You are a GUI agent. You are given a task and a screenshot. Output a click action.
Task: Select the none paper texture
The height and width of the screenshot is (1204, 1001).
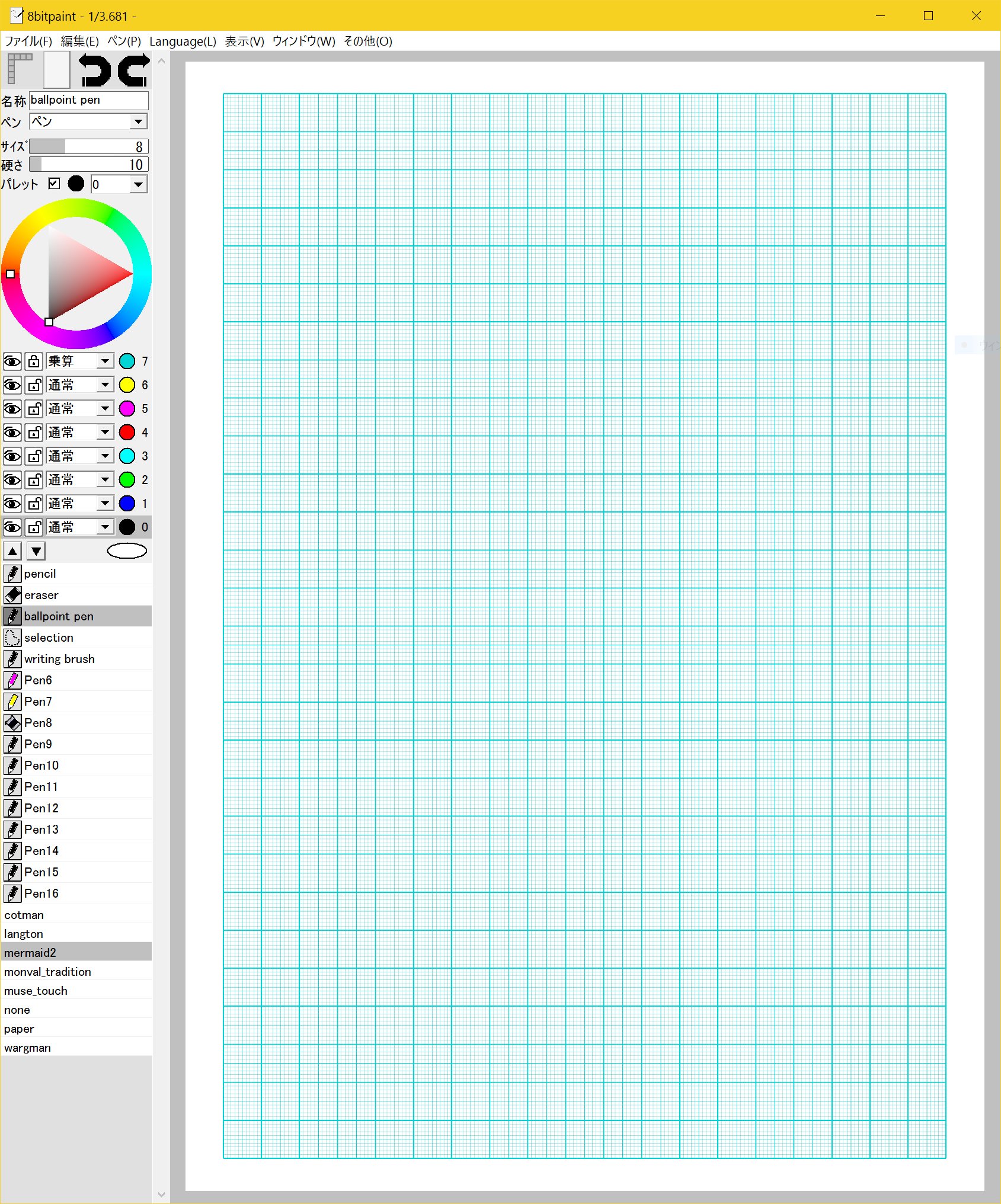(76, 1010)
